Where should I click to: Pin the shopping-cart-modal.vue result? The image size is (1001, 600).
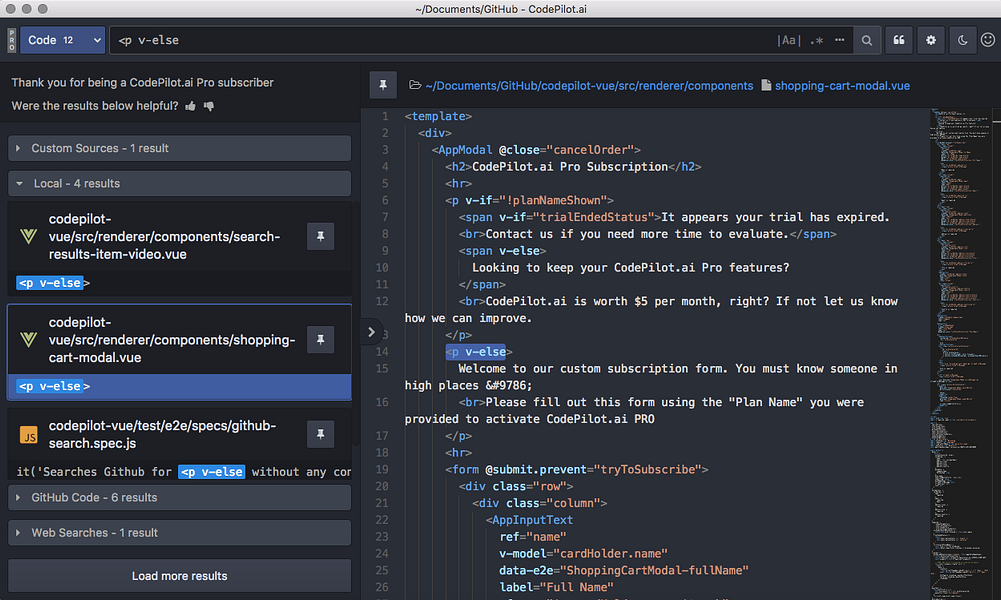320,340
